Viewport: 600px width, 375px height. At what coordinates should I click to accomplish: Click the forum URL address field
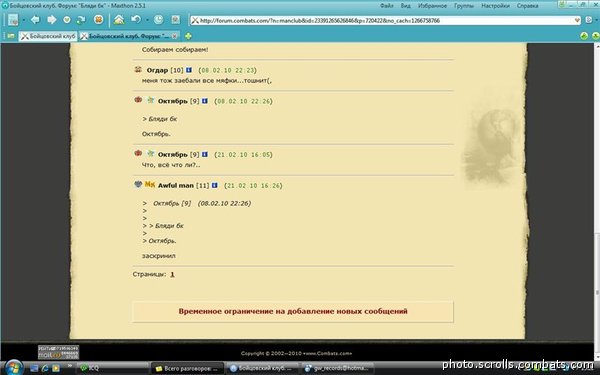click(383, 20)
